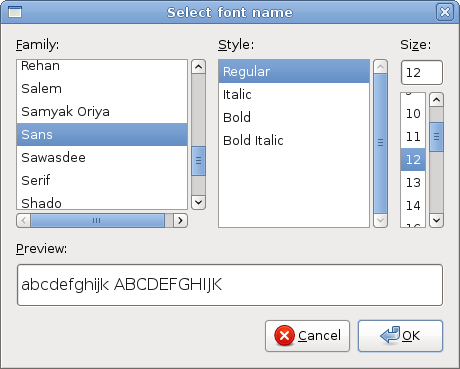The width and height of the screenshot is (460, 369).
Task: Click Size list scroll down arrow
Action: (x=436, y=220)
